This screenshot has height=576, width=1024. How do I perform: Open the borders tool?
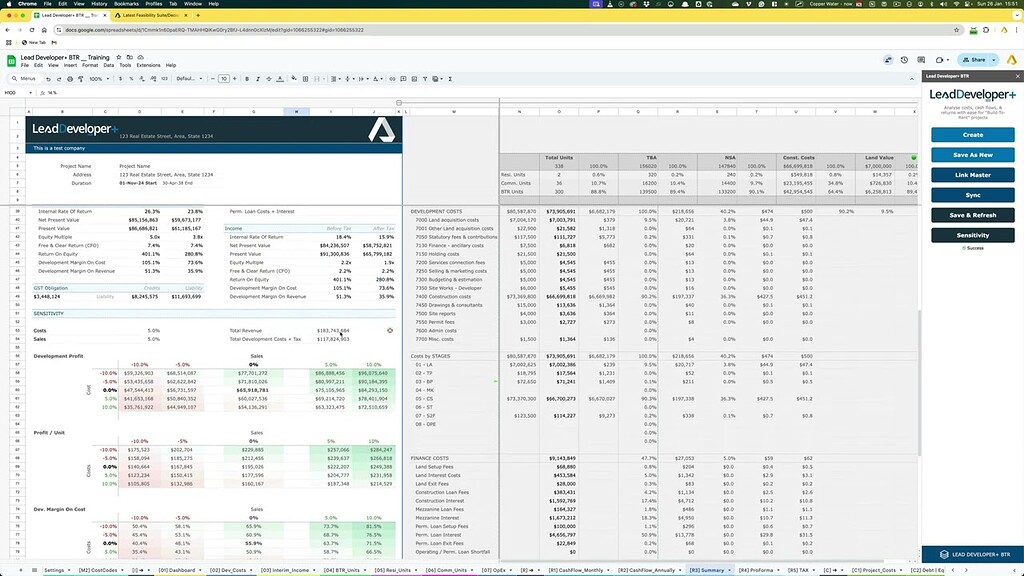[x=305, y=79]
